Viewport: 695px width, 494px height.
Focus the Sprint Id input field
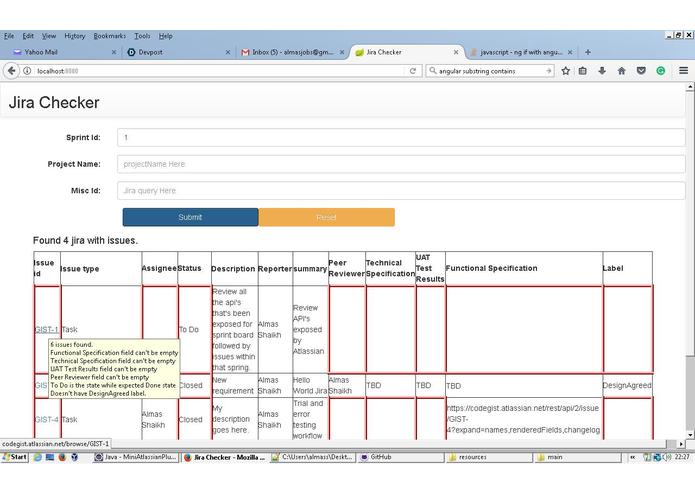point(401,137)
